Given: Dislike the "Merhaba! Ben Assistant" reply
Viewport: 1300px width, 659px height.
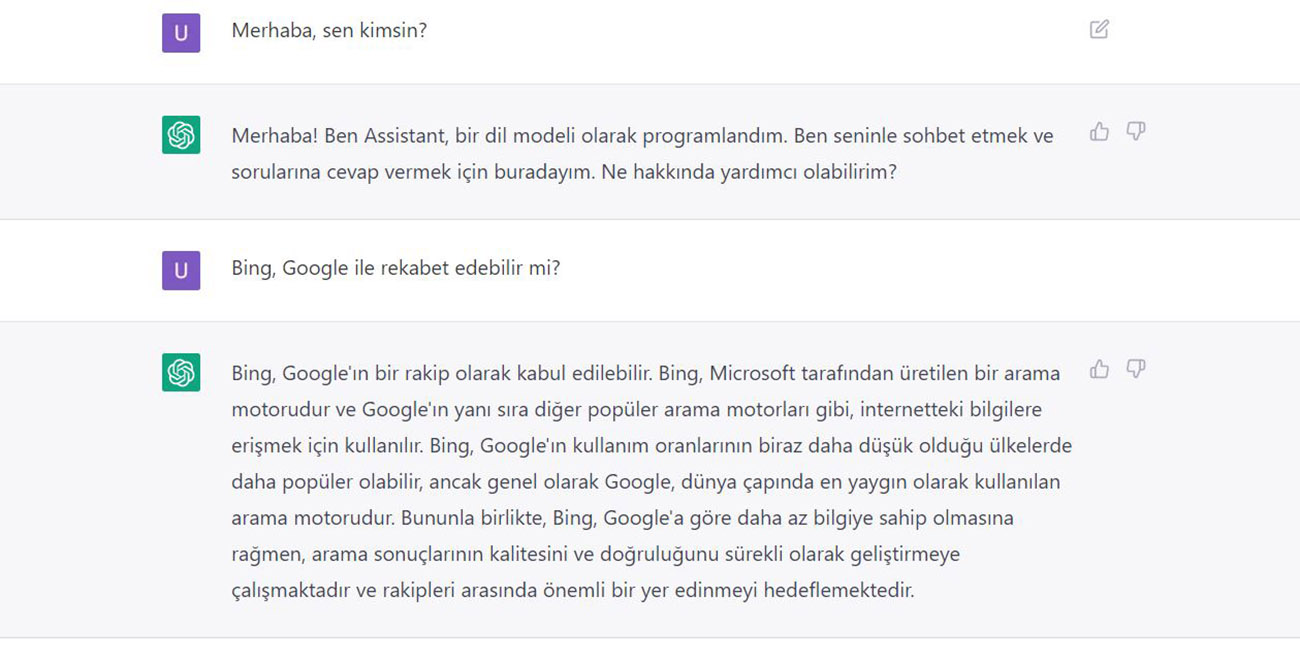Looking at the screenshot, I should [x=1135, y=131].
